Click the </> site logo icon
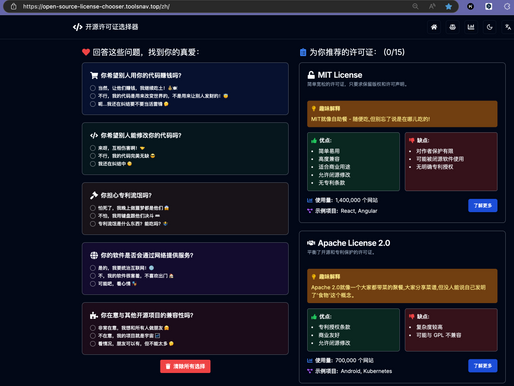 pos(77,27)
